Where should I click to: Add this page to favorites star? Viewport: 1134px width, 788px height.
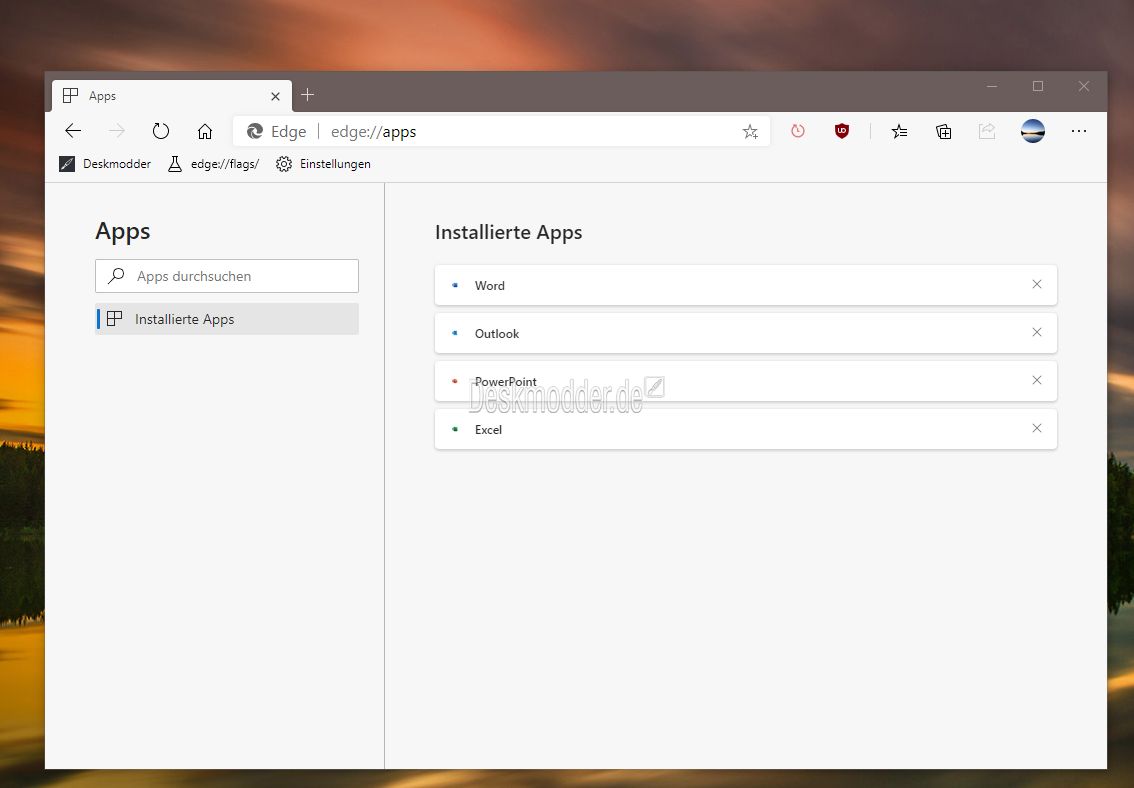(x=750, y=132)
